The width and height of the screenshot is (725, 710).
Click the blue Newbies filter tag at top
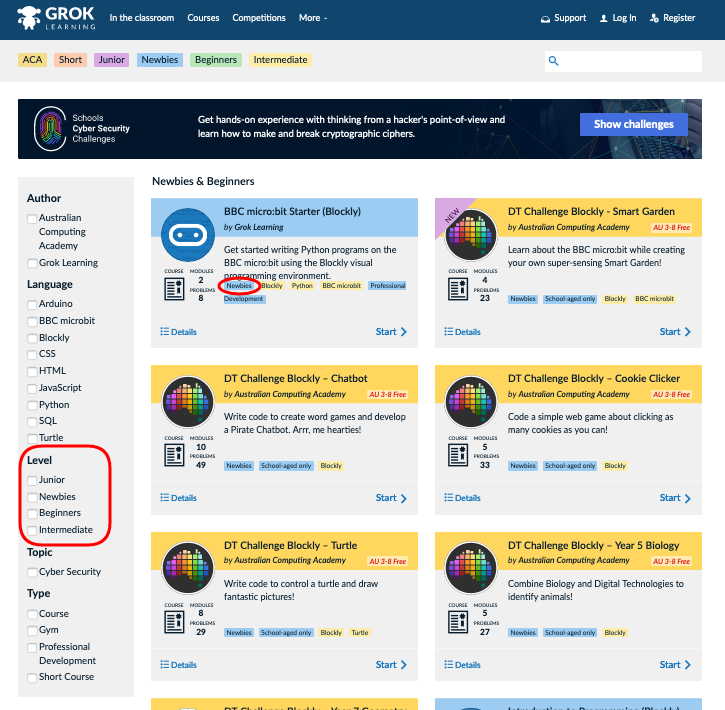[160, 60]
